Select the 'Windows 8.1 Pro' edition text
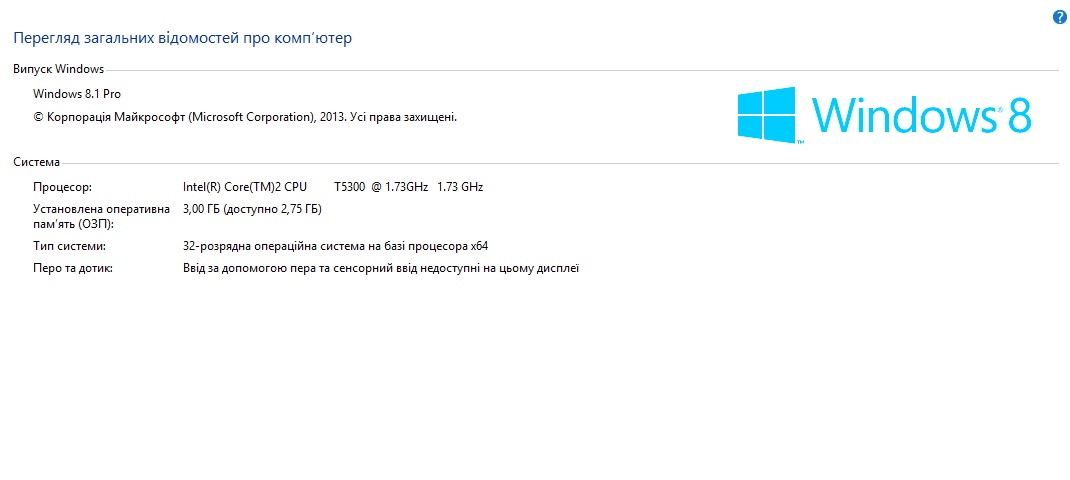1070x480 pixels. (x=77, y=94)
